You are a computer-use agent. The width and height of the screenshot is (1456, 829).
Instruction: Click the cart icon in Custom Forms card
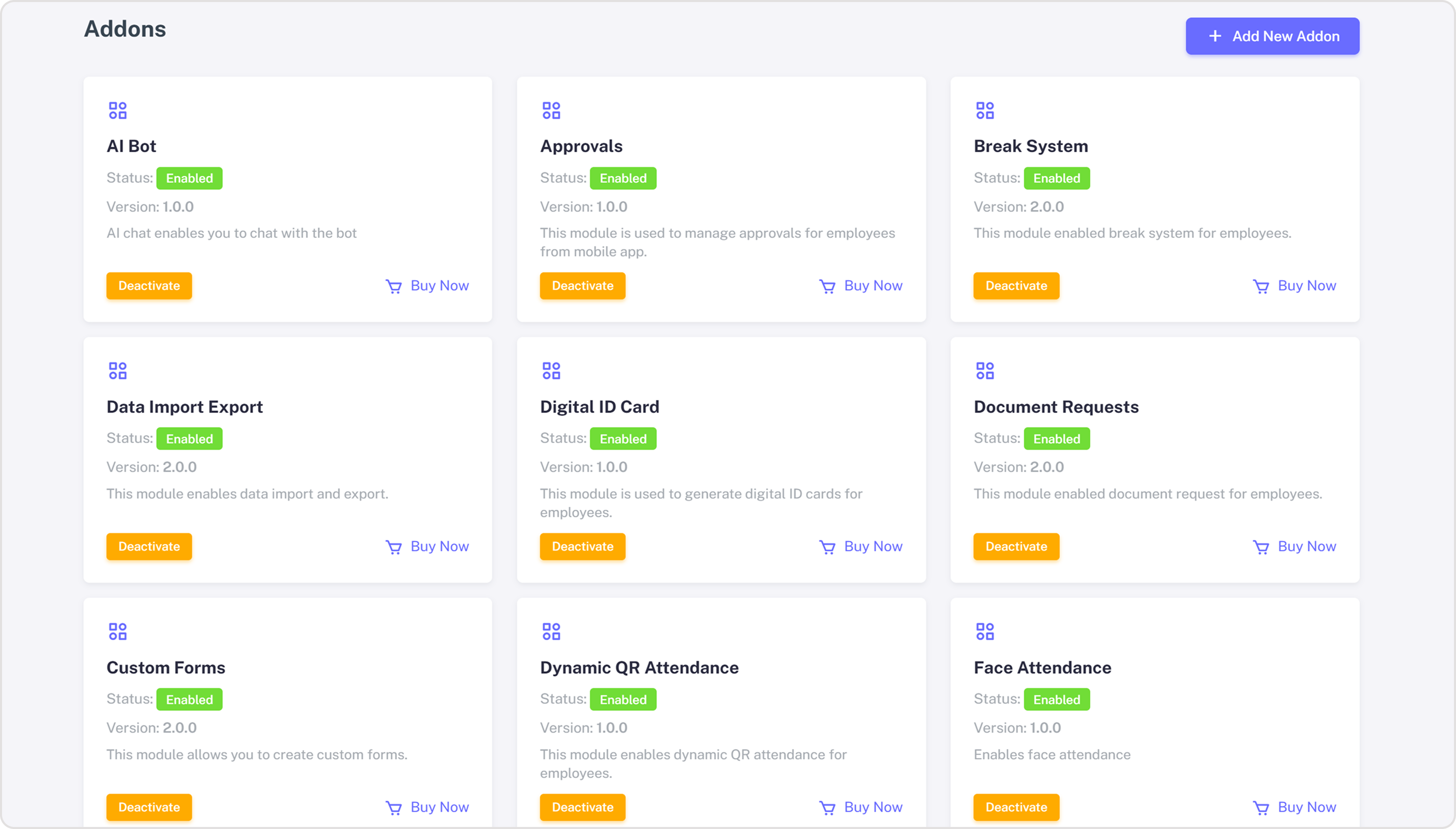pyautogui.click(x=394, y=808)
